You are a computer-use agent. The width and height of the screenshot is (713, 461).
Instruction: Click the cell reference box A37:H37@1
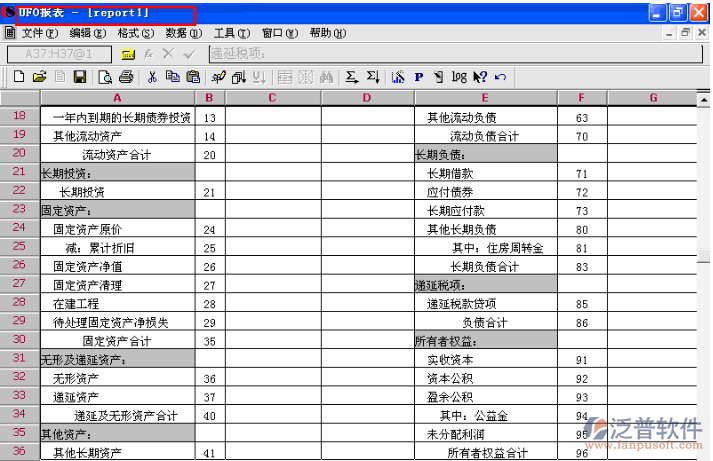(x=59, y=54)
